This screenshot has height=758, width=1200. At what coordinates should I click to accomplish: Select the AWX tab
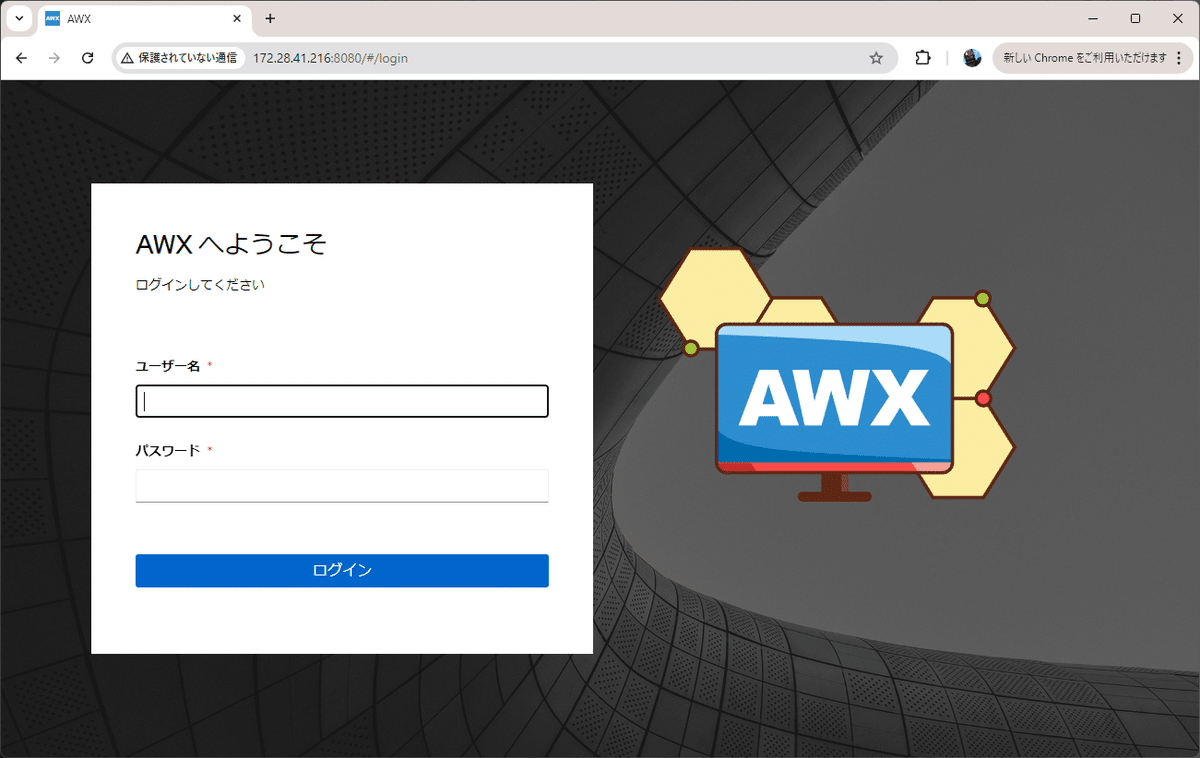pos(143,19)
